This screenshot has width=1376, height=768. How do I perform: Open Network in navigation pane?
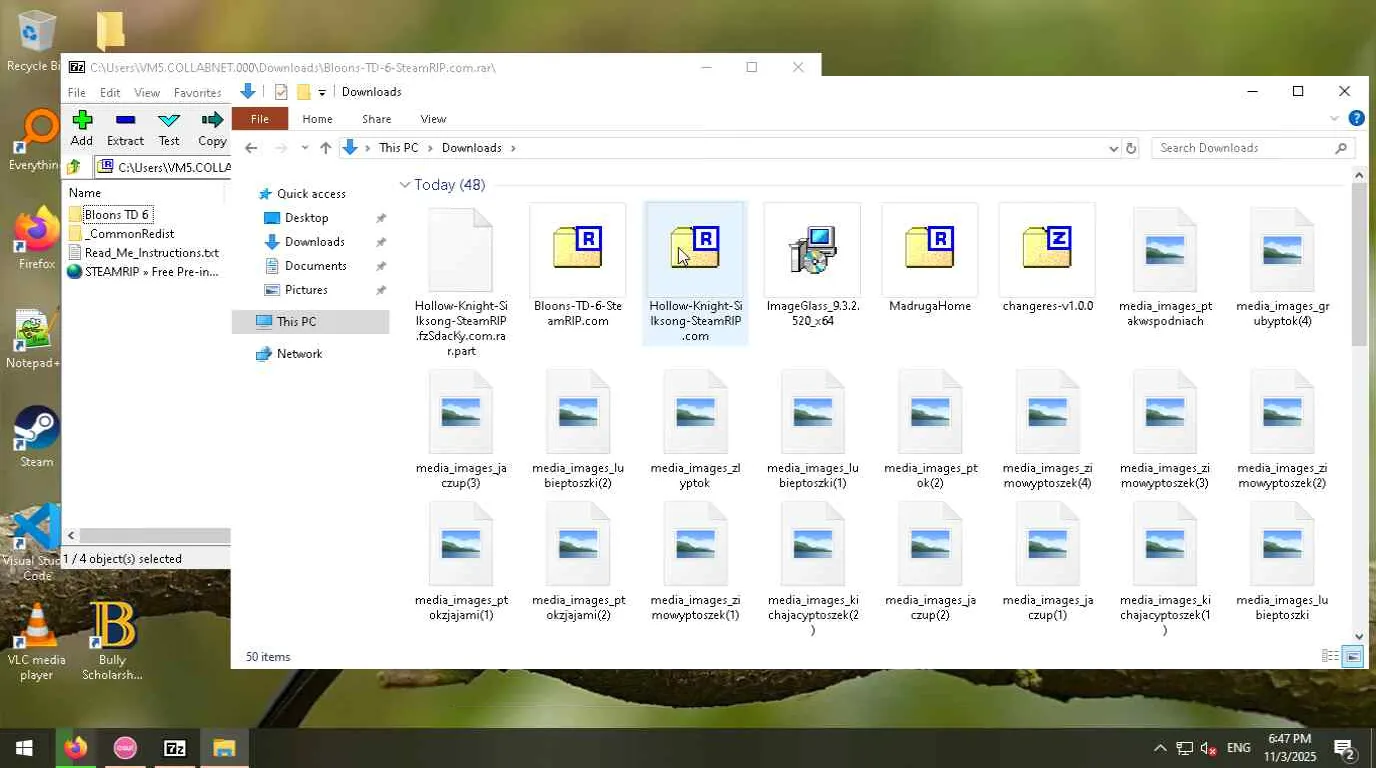[299, 354]
